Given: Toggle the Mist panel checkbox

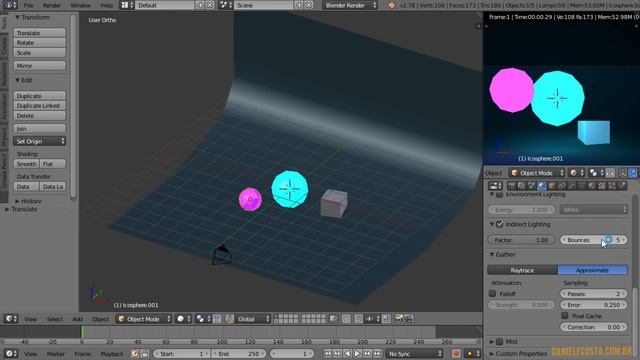Looking at the screenshot, I should point(500,342).
